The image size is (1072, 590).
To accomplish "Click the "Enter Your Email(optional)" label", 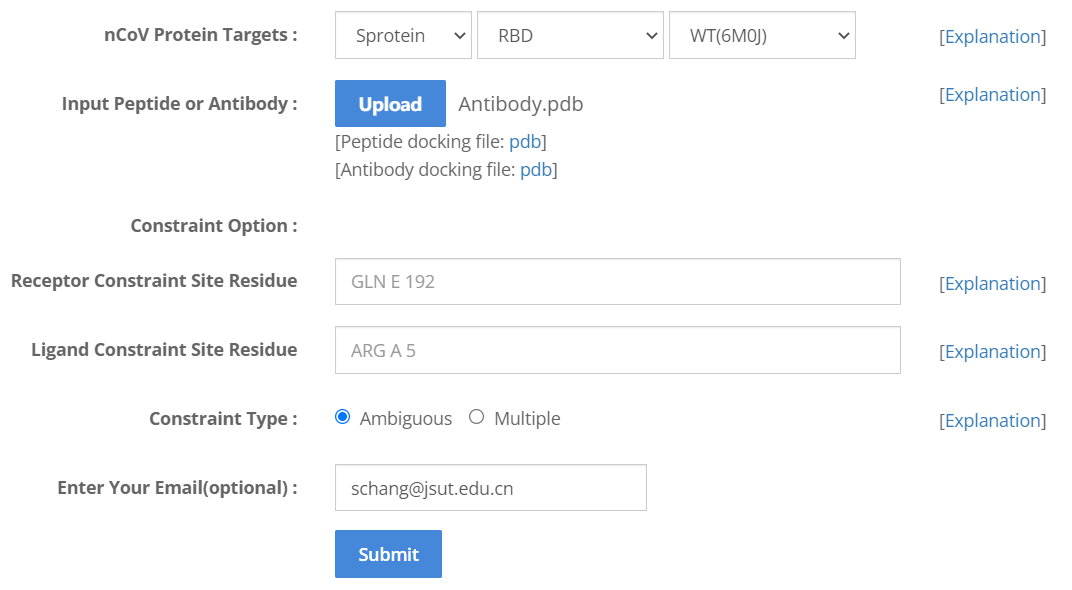I will tap(177, 488).
